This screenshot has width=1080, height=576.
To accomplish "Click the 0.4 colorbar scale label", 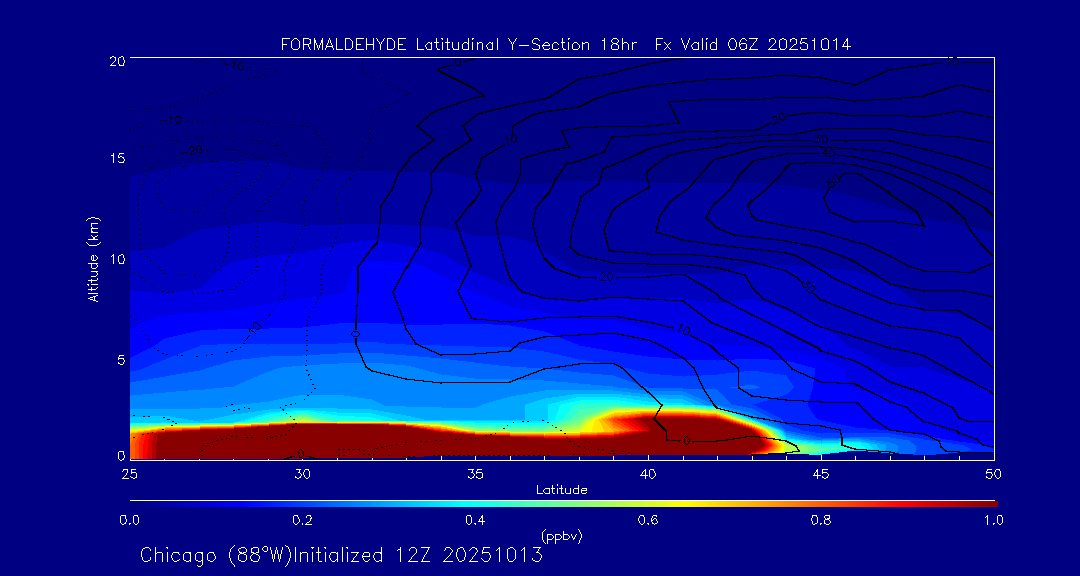I will coord(475,520).
